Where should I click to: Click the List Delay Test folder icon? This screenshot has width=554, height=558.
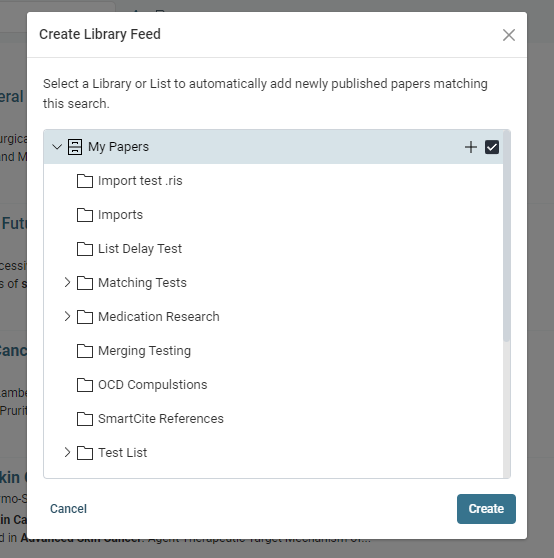coord(85,249)
